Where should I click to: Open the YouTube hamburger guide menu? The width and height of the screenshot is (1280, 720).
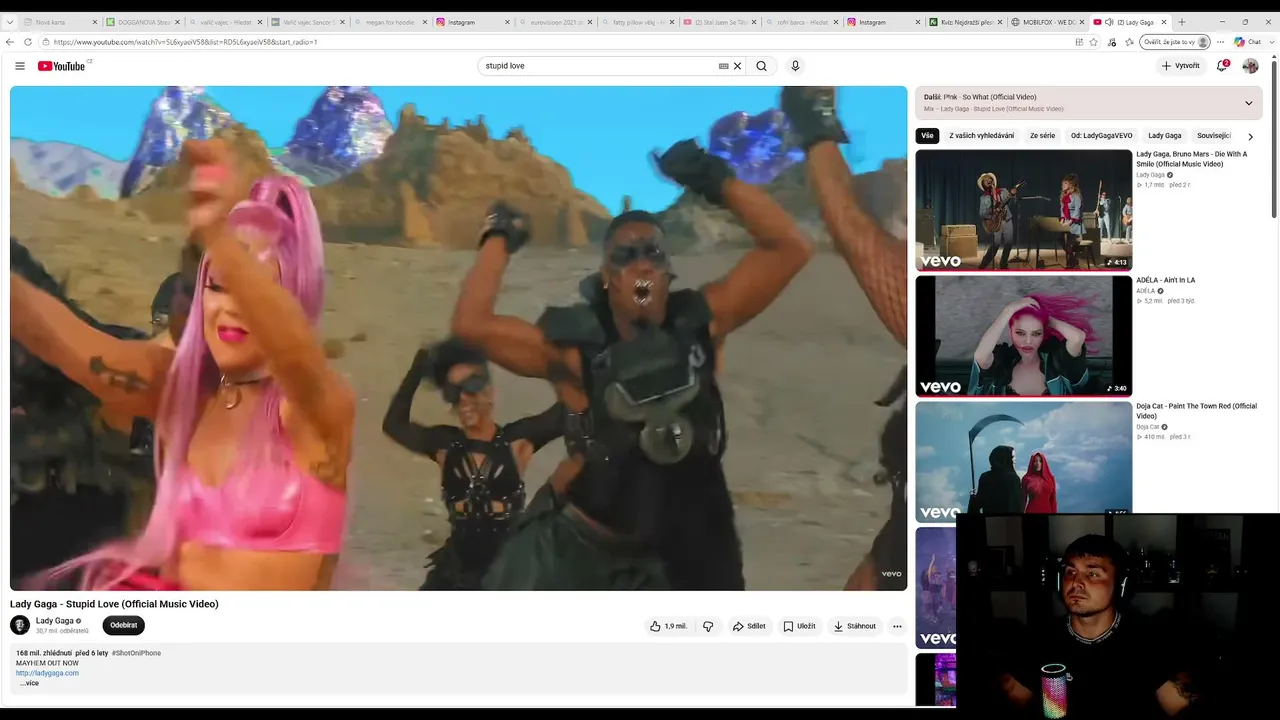click(20, 66)
